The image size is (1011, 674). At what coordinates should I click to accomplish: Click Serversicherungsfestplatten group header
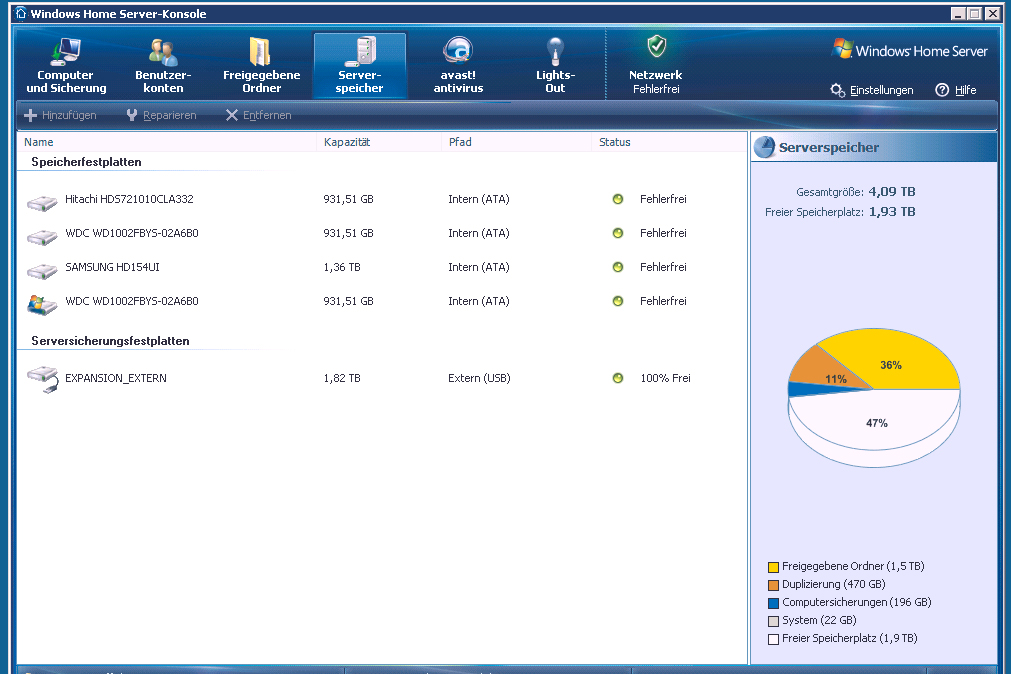coord(110,341)
